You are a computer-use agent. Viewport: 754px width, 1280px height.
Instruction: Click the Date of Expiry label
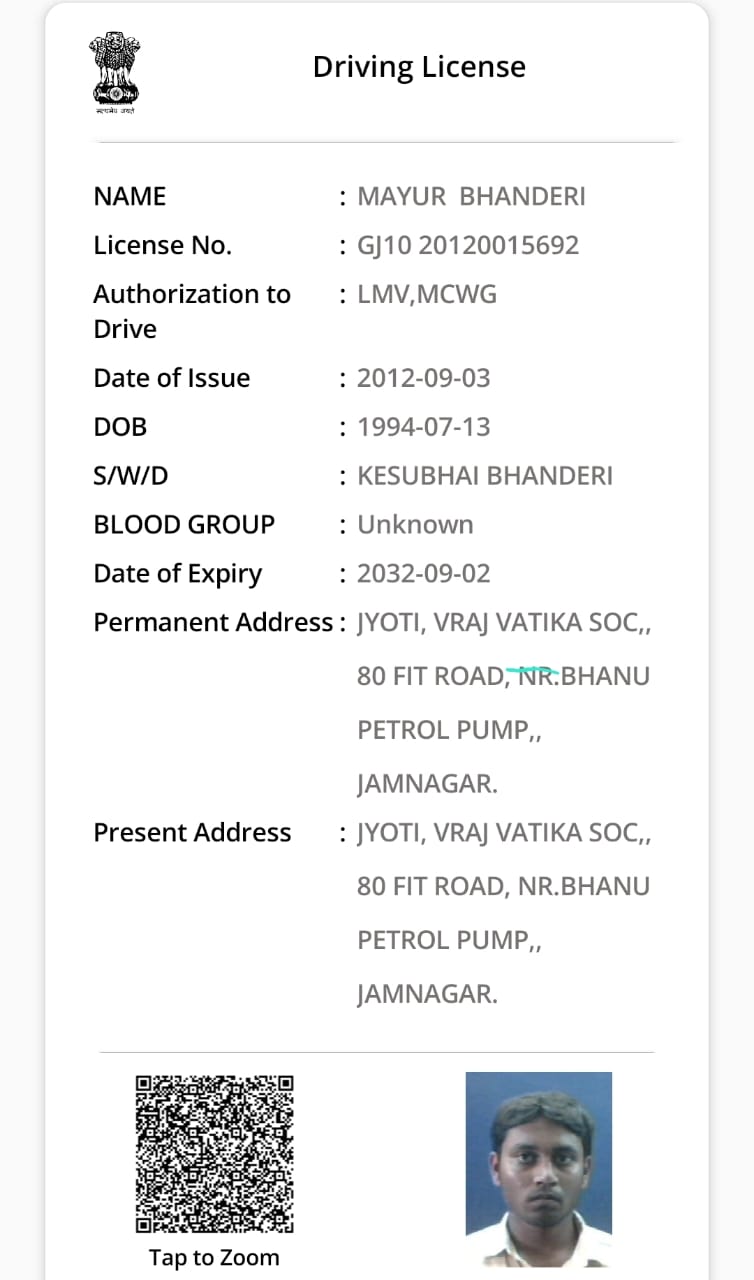[177, 574]
